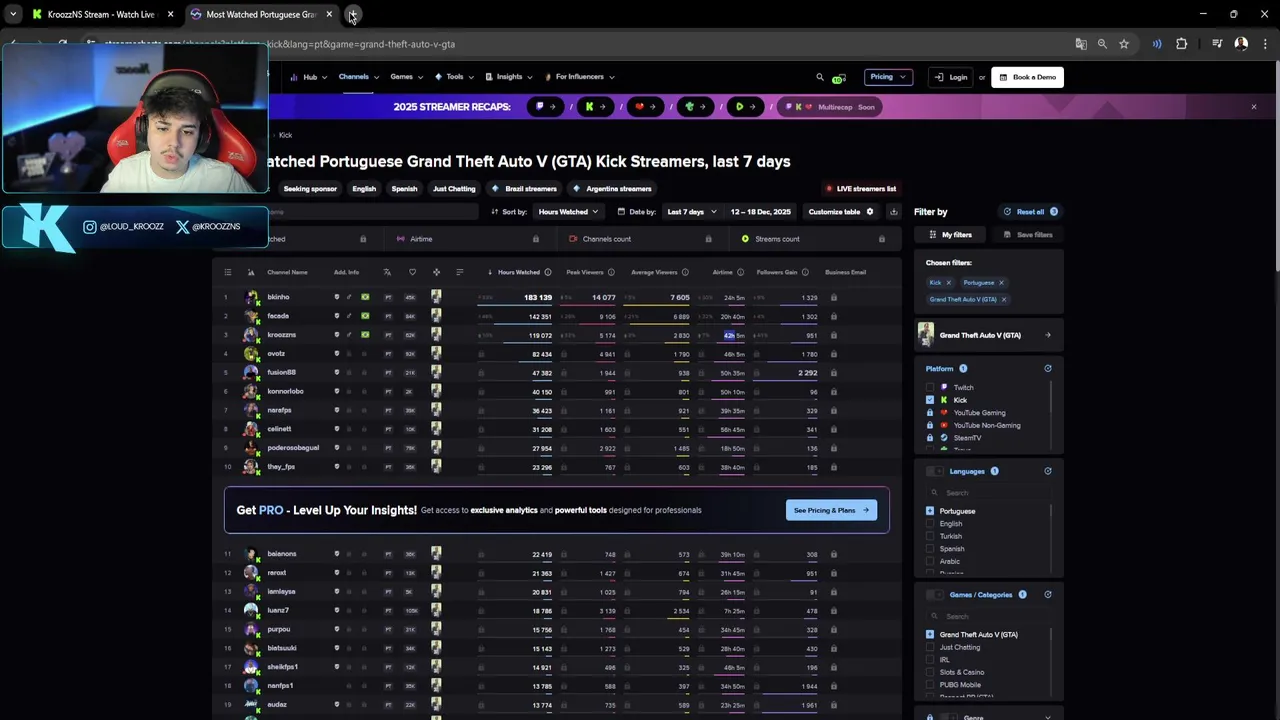
Task: Reset the Games / Categories filter refresh icon
Action: tap(1048, 595)
